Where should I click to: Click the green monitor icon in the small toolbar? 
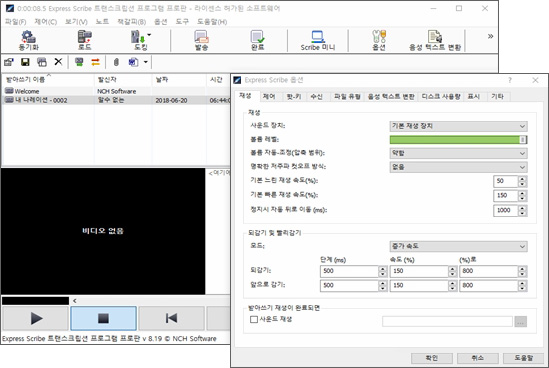tap(79, 62)
